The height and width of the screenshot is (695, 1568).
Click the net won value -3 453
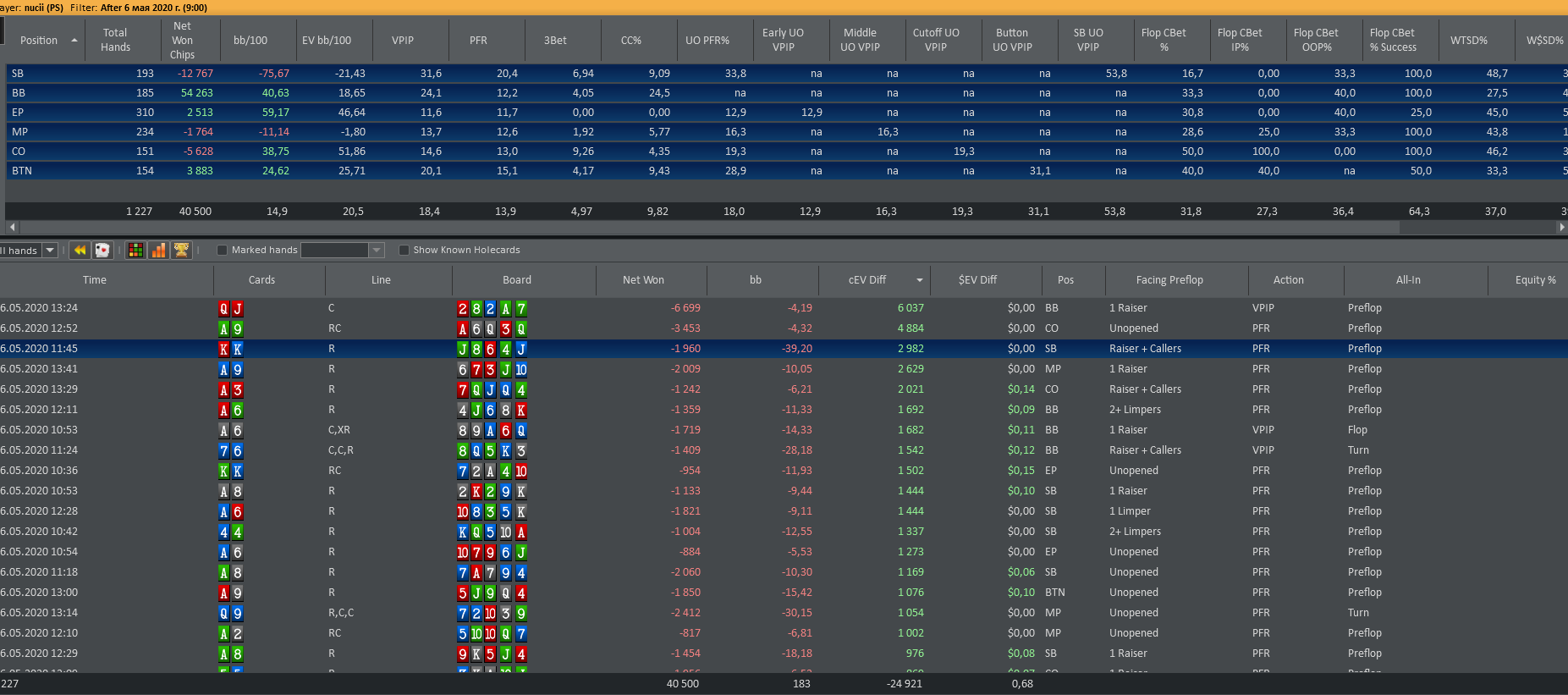685,328
